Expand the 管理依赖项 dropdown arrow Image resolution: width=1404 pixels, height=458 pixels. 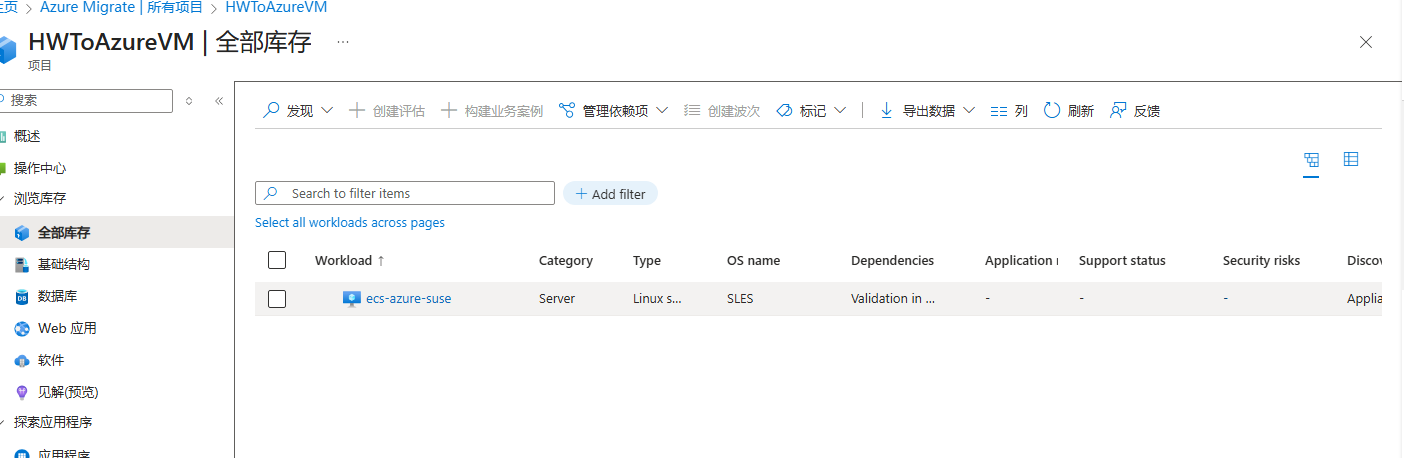point(662,111)
